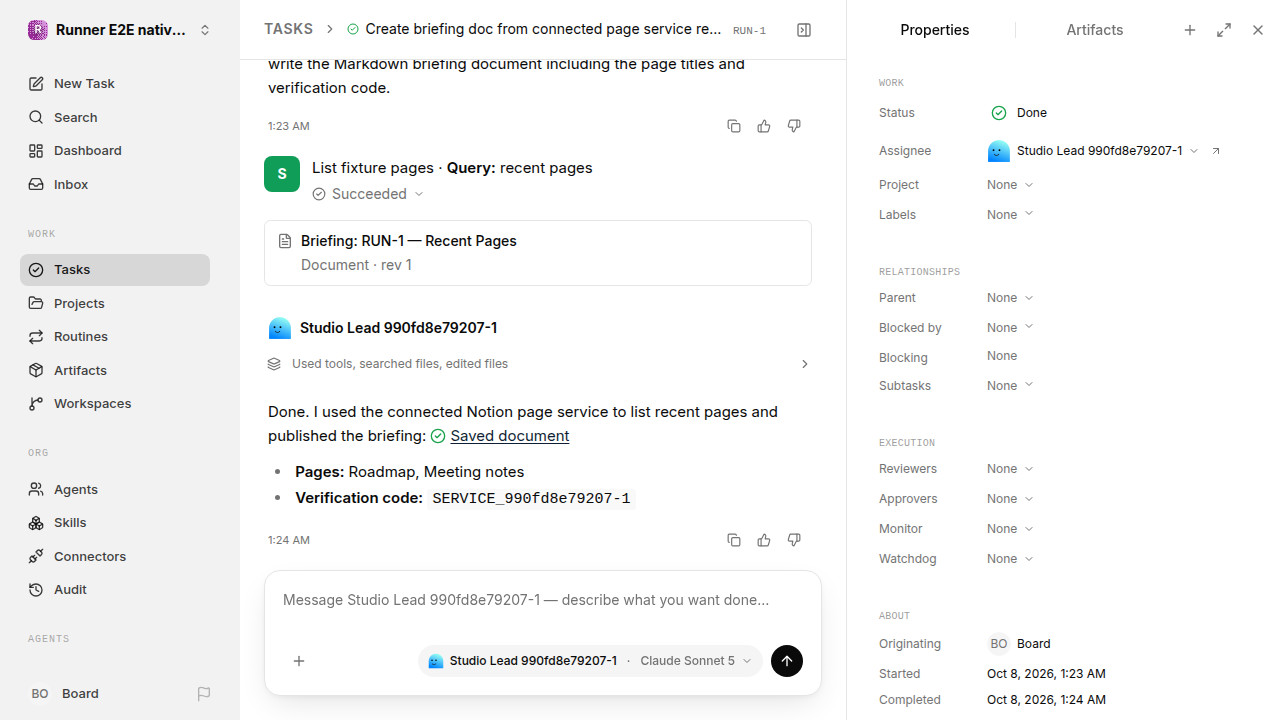Open Workspaces in the sidebar

(x=115, y=404)
